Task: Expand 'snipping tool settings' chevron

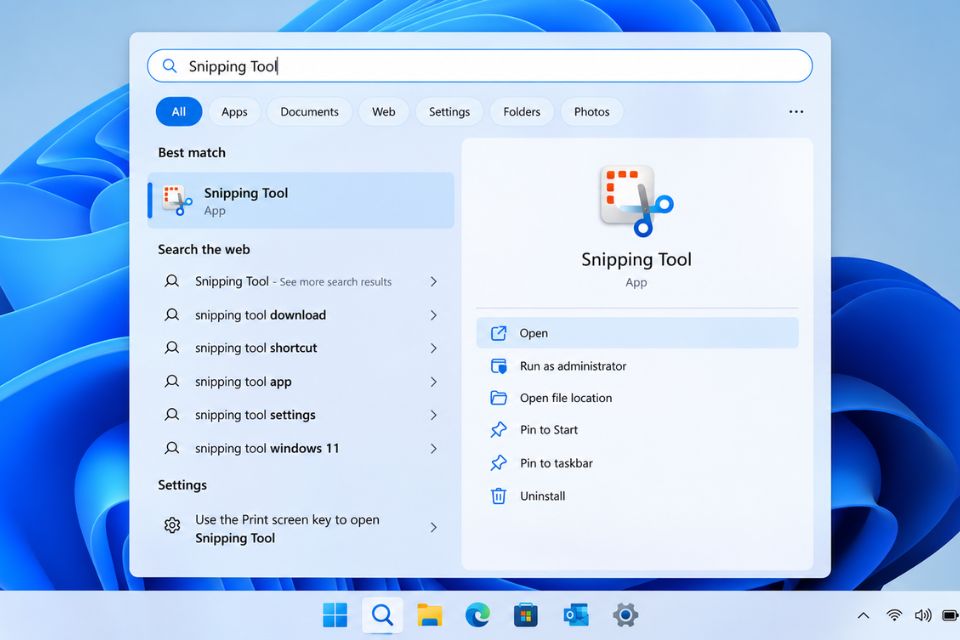Action: (433, 415)
